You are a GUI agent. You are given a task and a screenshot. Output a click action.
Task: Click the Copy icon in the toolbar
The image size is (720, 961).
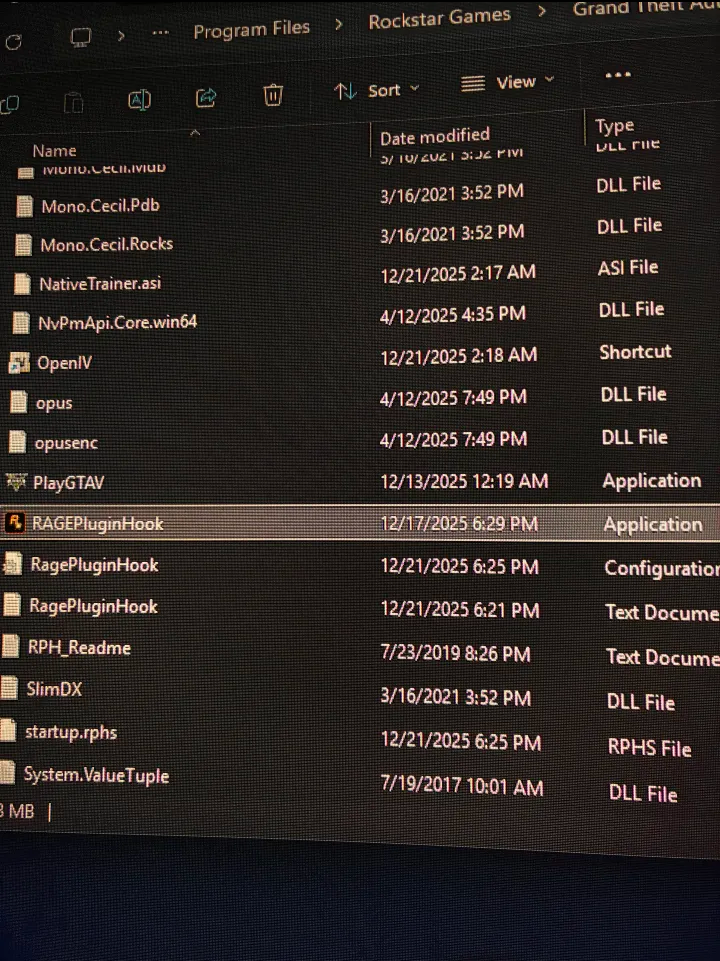click(x=10, y=105)
